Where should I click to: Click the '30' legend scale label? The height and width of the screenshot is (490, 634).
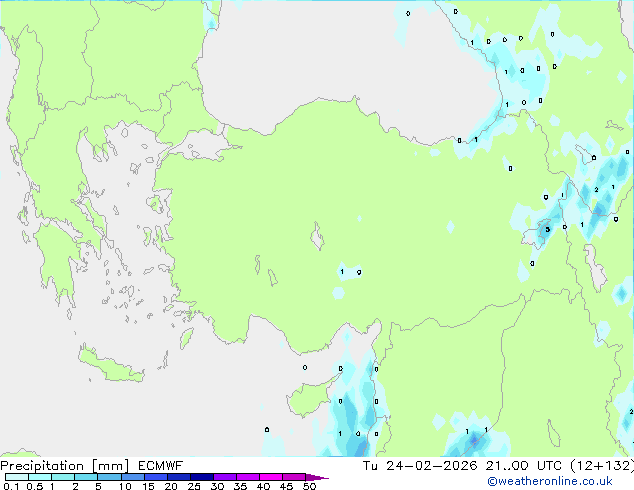tap(218, 486)
